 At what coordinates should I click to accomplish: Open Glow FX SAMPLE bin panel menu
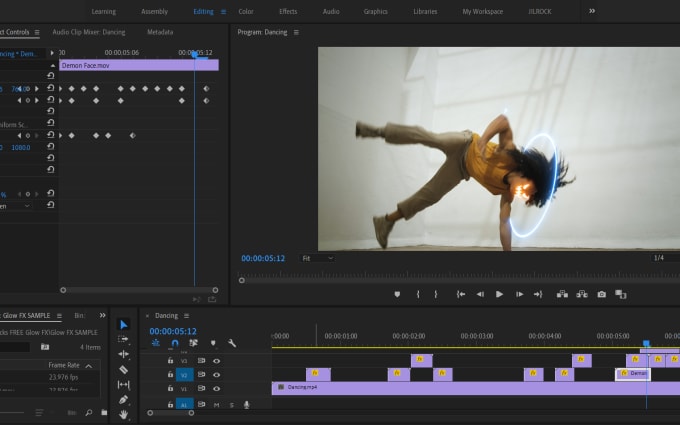pyautogui.click(x=59, y=316)
